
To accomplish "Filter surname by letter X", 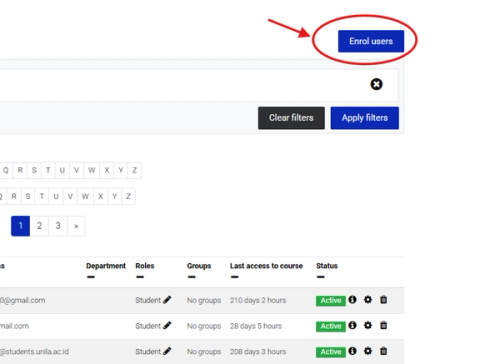I will [100, 196].
